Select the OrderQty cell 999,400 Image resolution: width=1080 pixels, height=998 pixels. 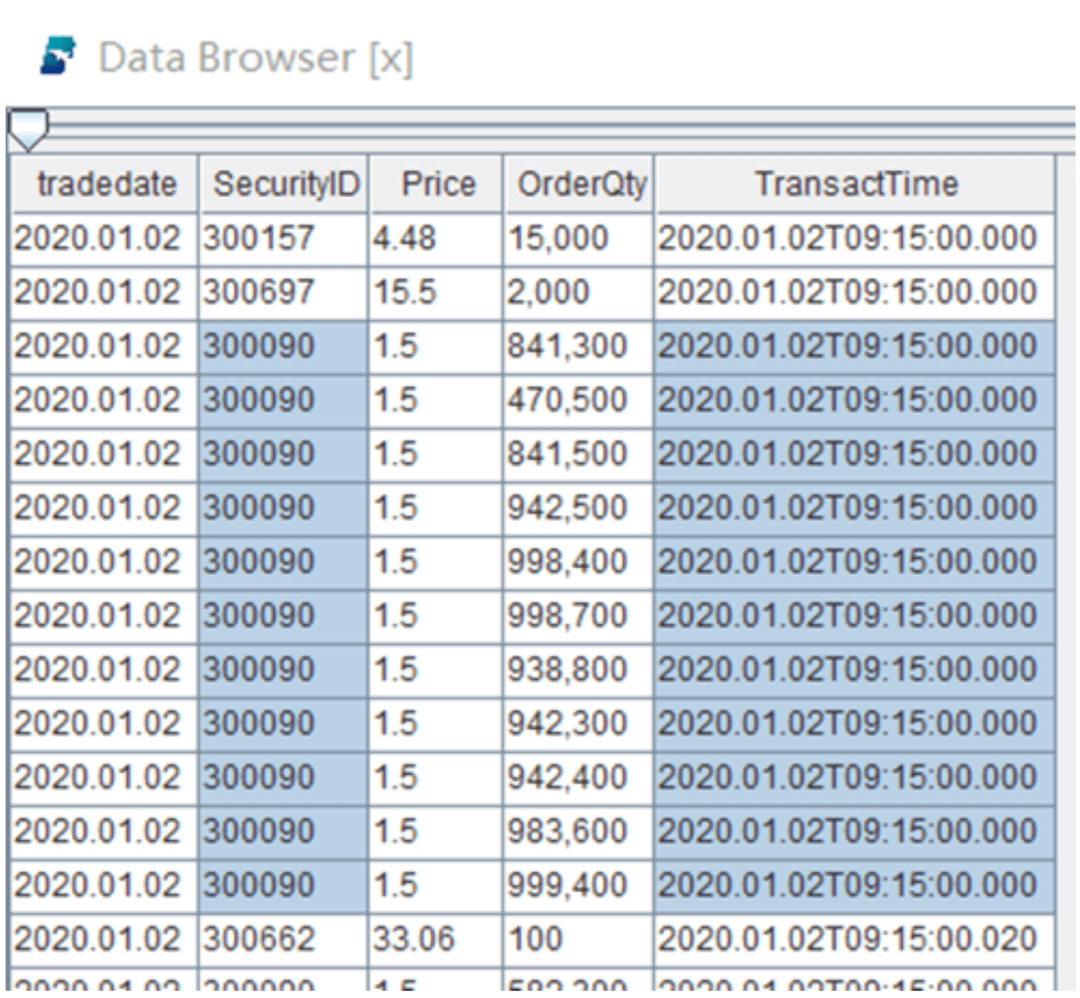(579, 886)
